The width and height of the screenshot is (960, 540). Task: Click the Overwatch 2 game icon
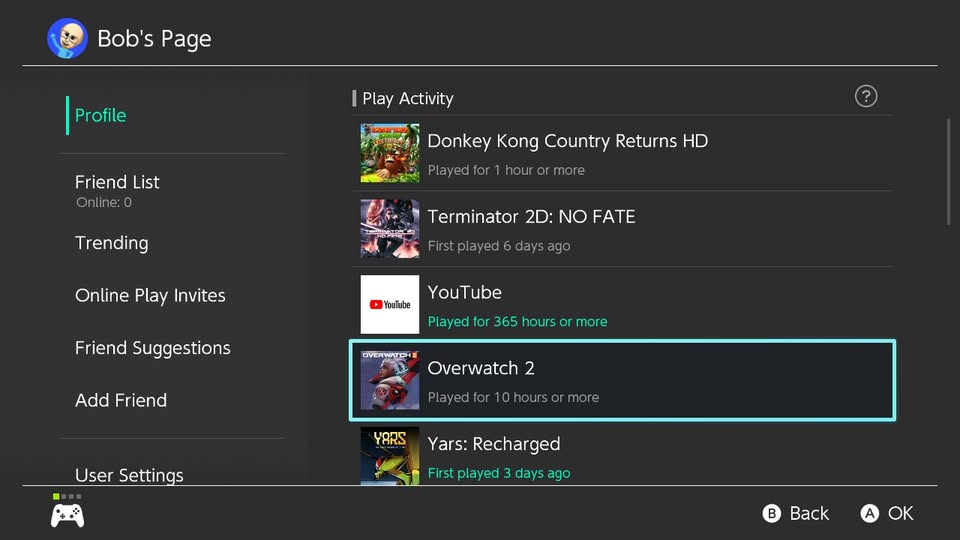[390, 380]
